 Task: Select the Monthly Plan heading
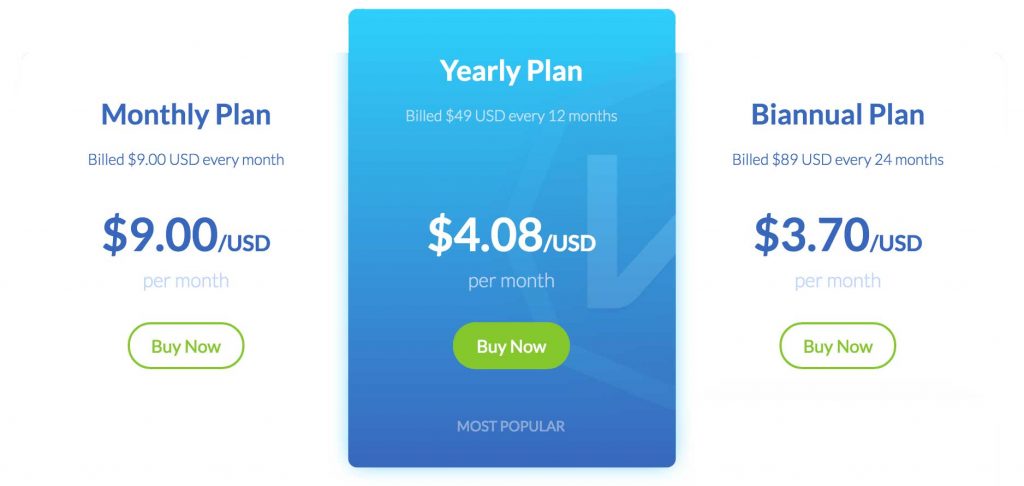pyautogui.click(x=186, y=115)
